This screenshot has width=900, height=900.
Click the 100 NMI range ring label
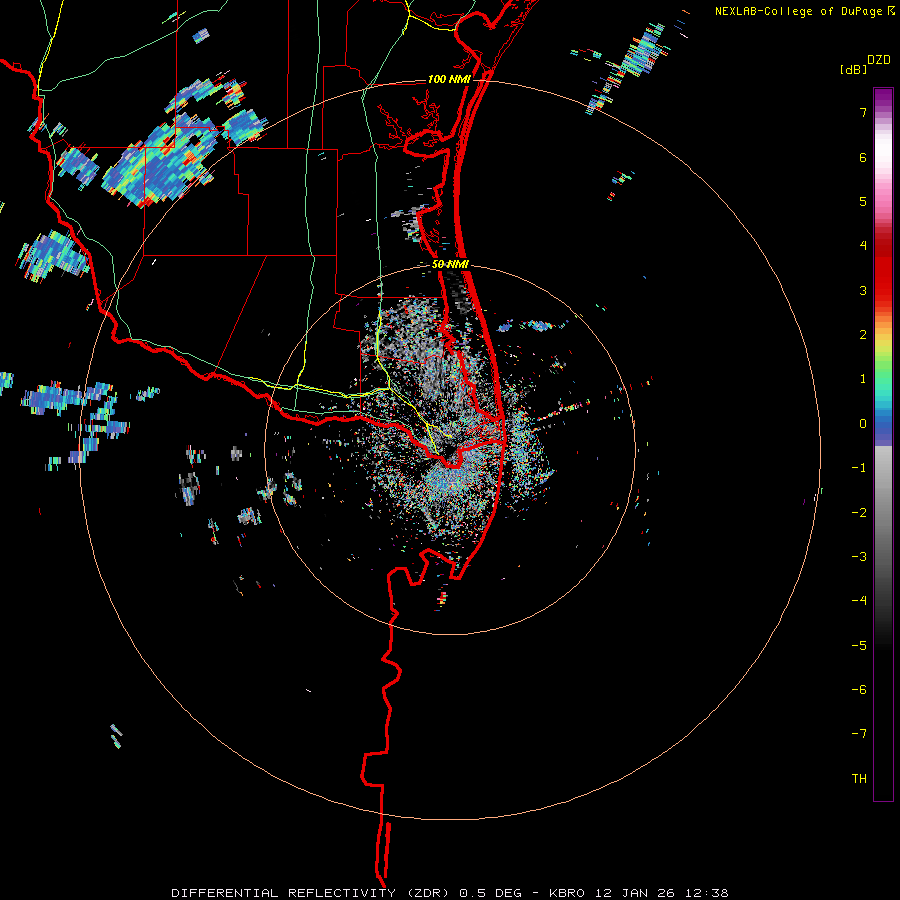pyautogui.click(x=449, y=79)
